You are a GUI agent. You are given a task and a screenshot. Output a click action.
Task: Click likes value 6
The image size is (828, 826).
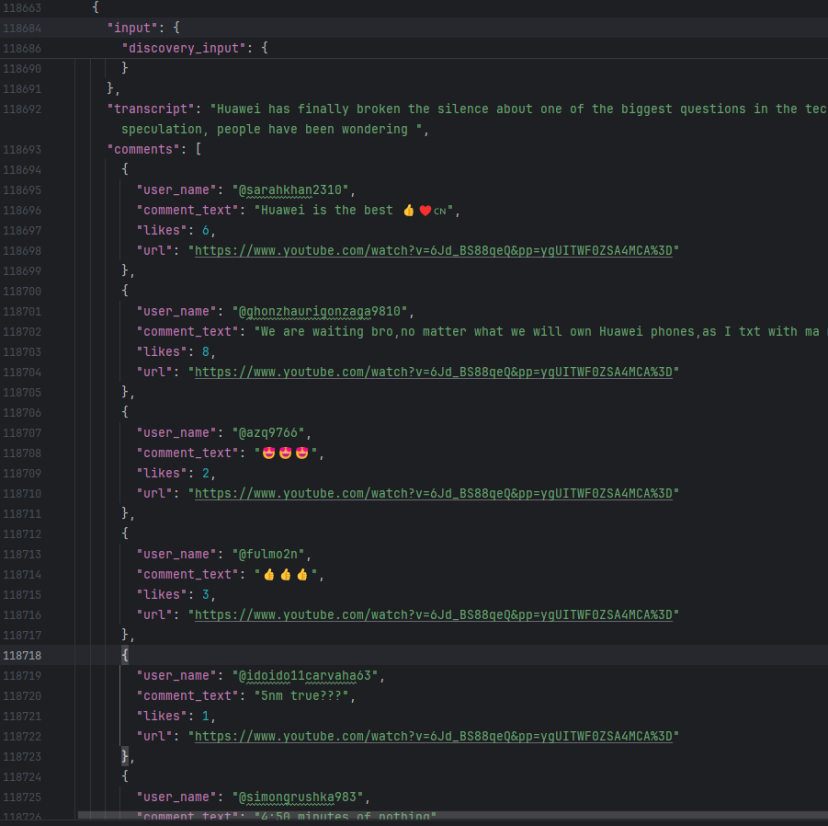coord(205,230)
